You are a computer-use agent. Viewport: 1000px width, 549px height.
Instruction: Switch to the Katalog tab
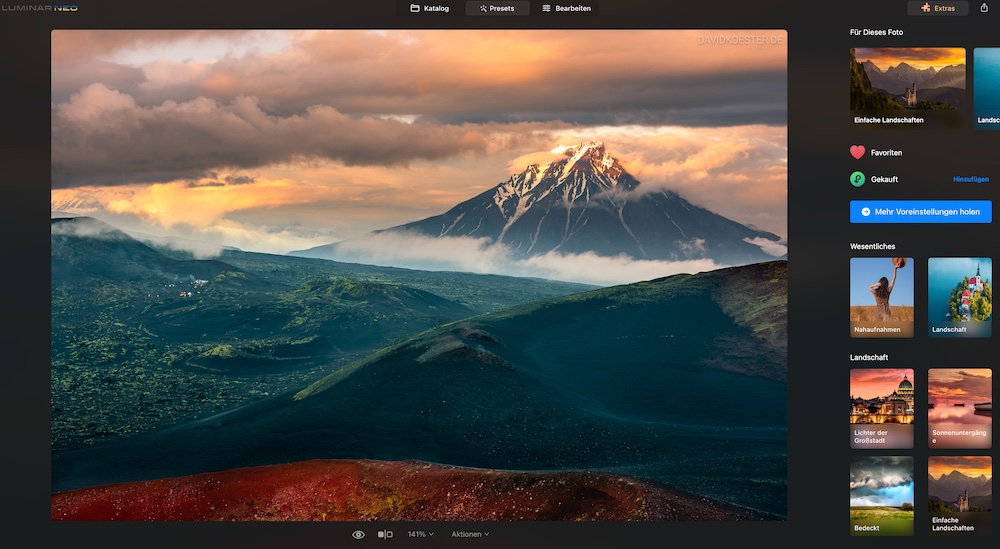[430, 8]
